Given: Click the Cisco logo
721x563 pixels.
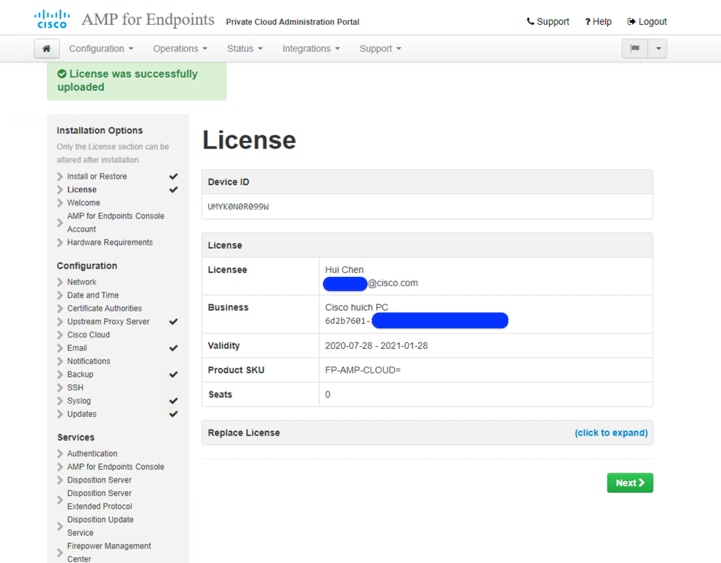Looking at the screenshot, I should click(x=52, y=20).
